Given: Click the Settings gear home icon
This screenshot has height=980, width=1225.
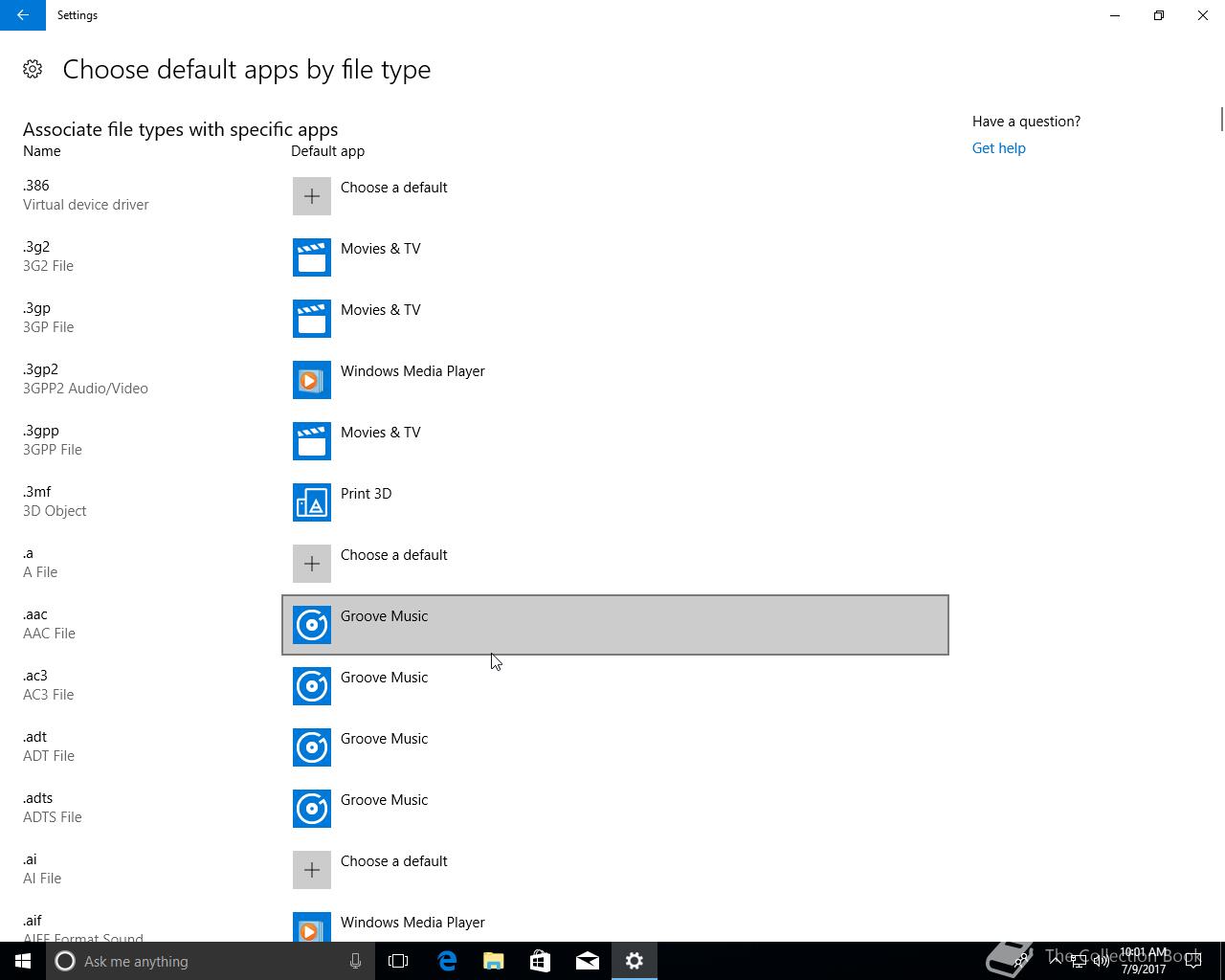Looking at the screenshot, I should click(x=33, y=69).
